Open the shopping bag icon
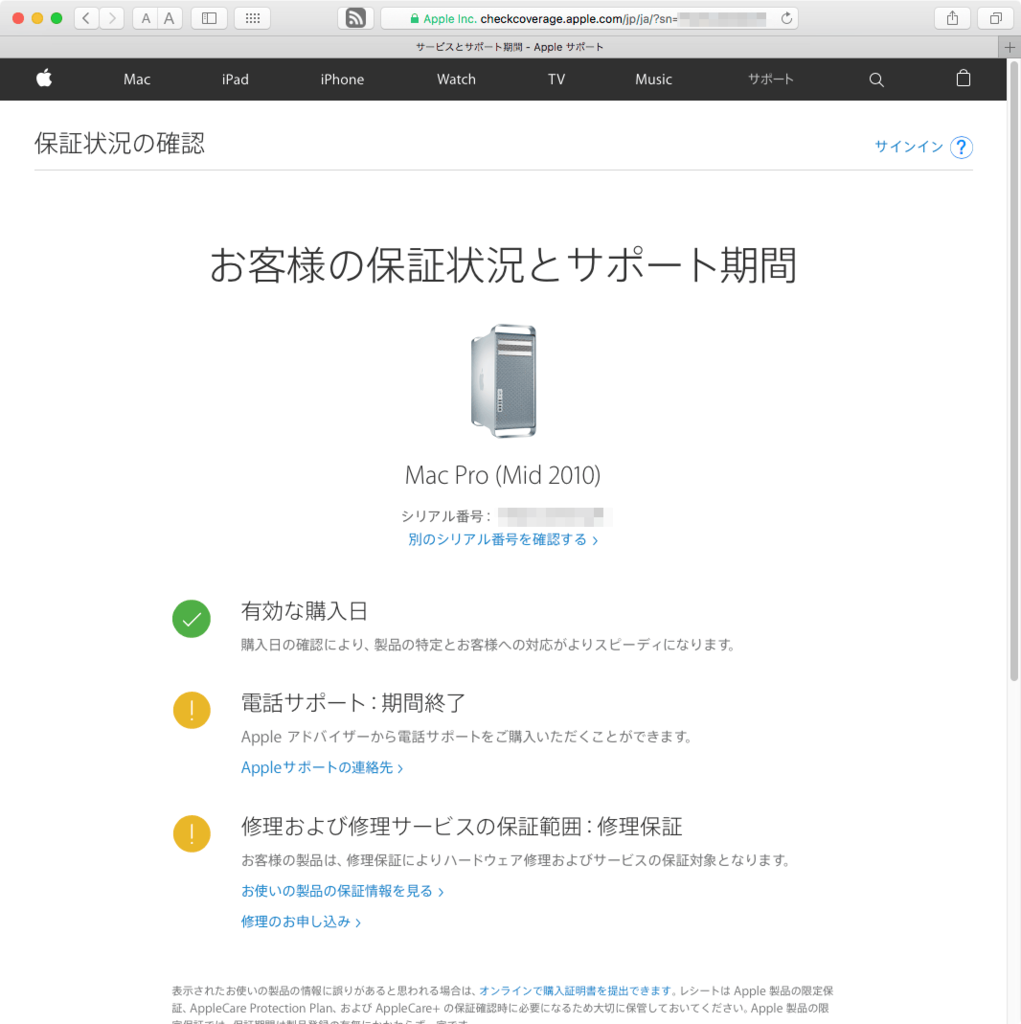The image size is (1021, 1024). [963, 78]
